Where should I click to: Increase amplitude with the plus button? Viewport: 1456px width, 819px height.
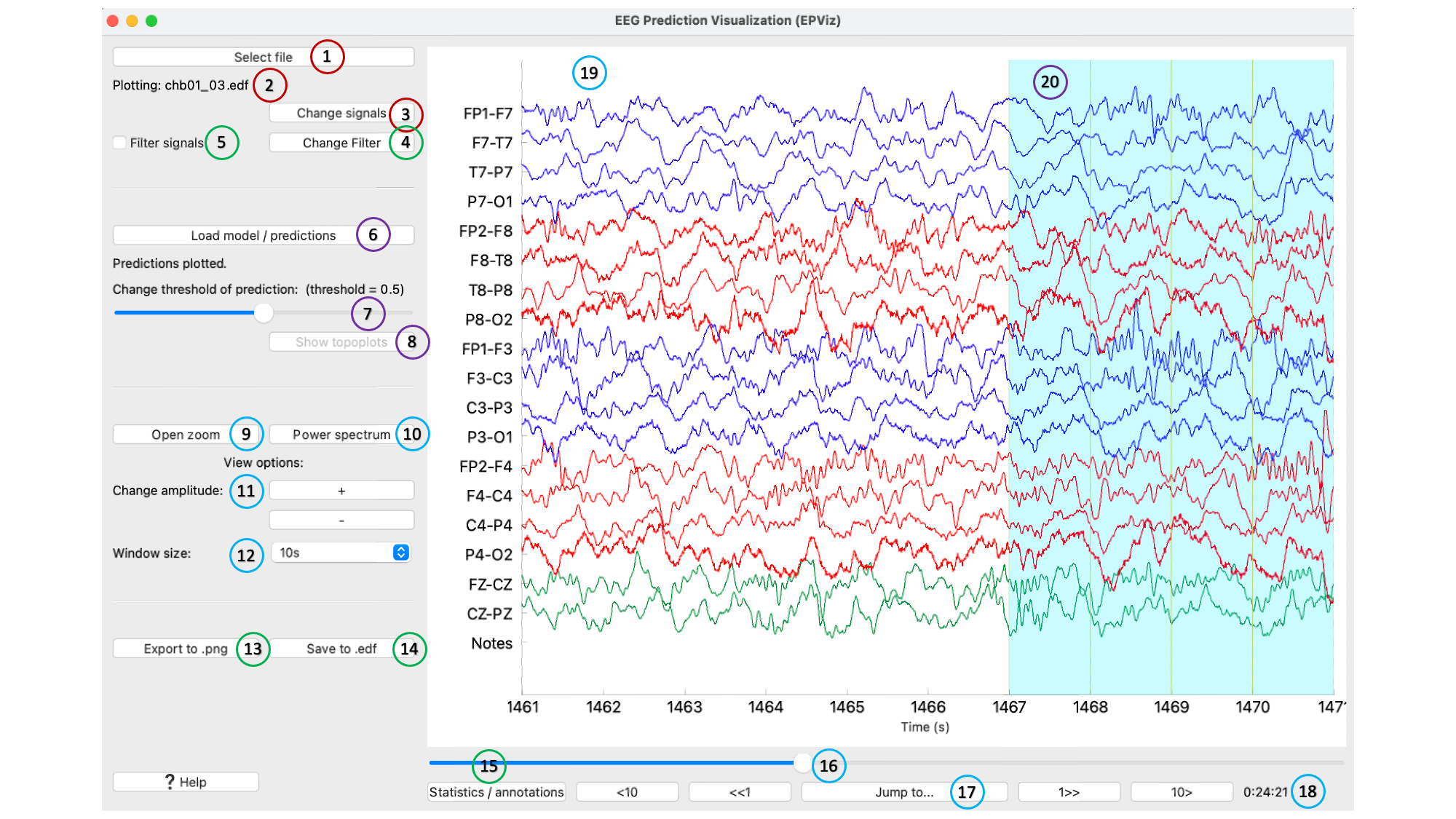pyautogui.click(x=341, y=491)
